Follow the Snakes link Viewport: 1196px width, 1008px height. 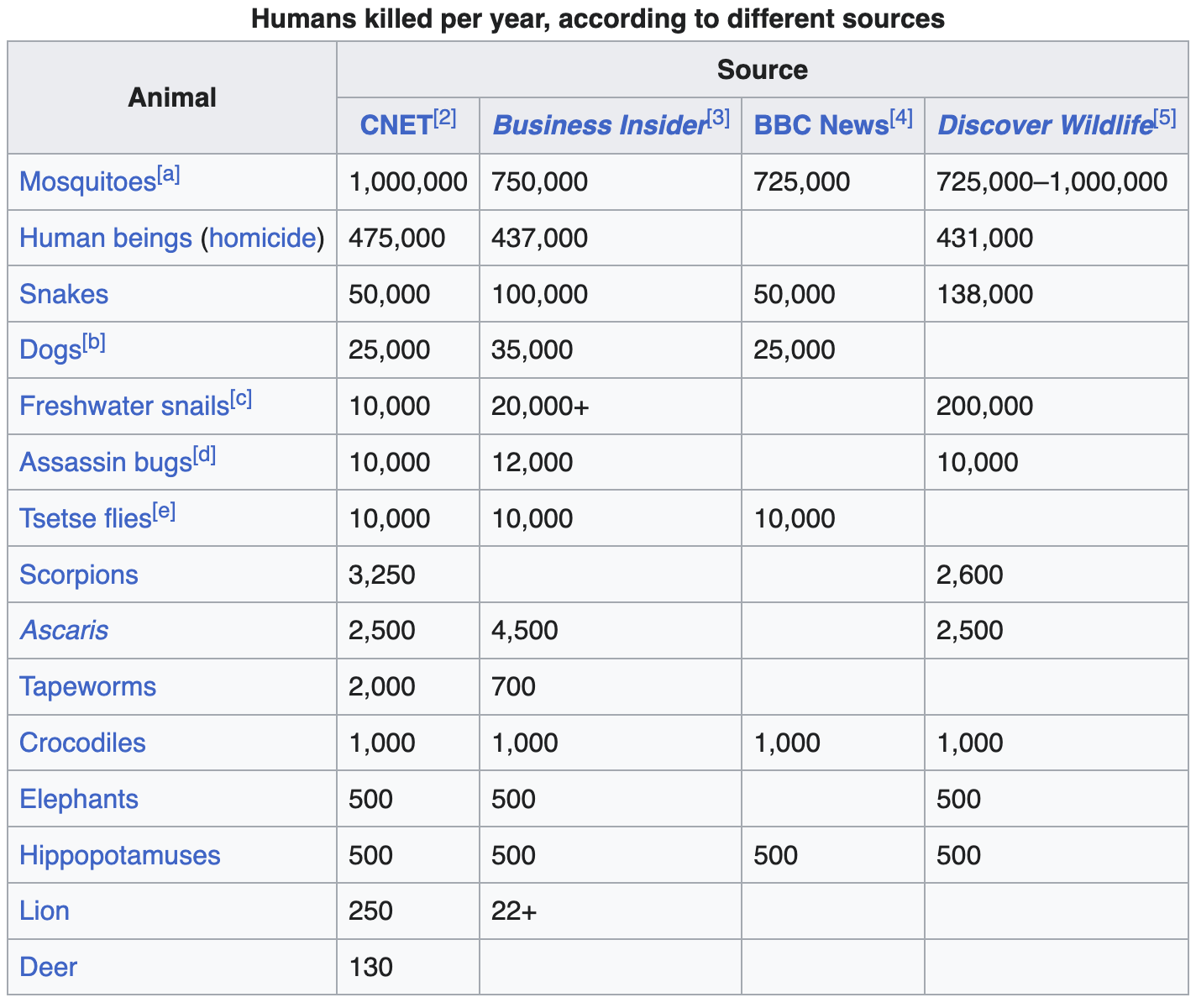(x=64, y=295)
